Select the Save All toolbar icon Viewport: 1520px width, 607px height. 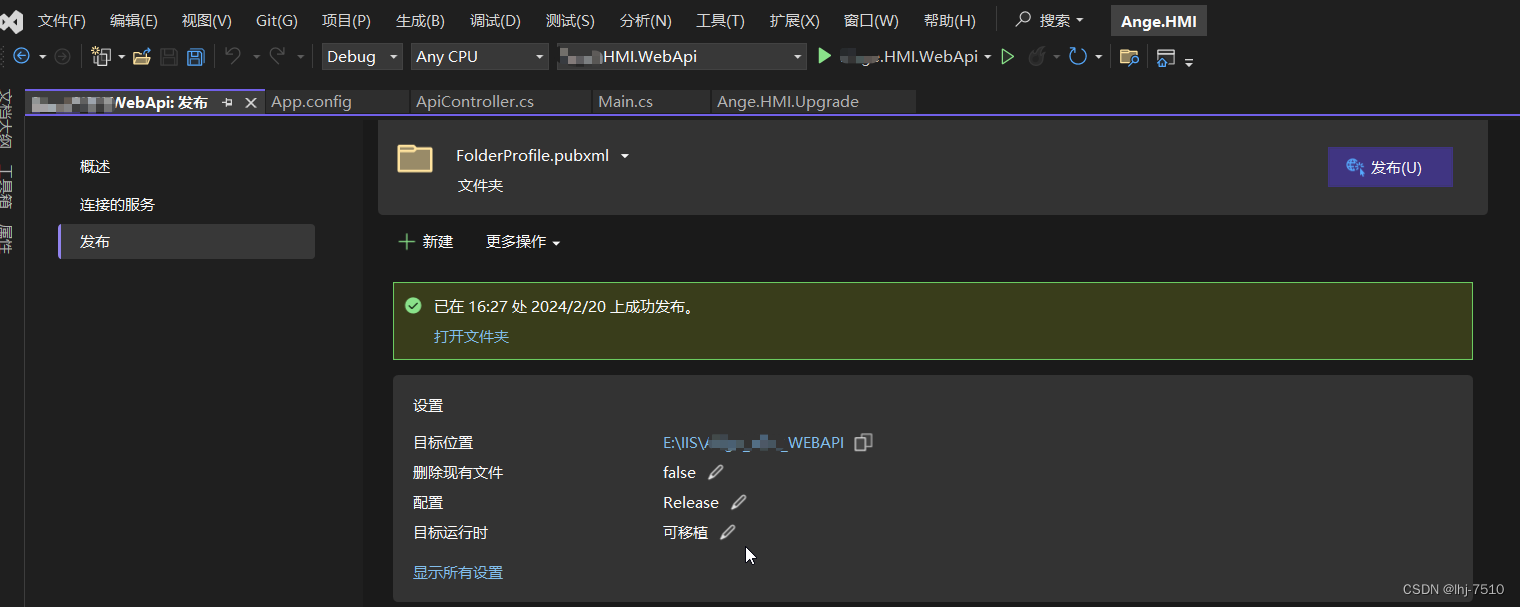[x=196, y=57]
